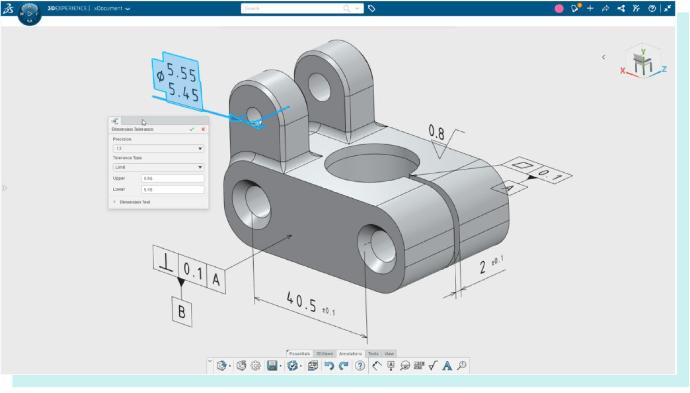This screenshot has width=690, height=393.
Task: Confirm Dimension Tolerance with green check
Action: point(191,129)
